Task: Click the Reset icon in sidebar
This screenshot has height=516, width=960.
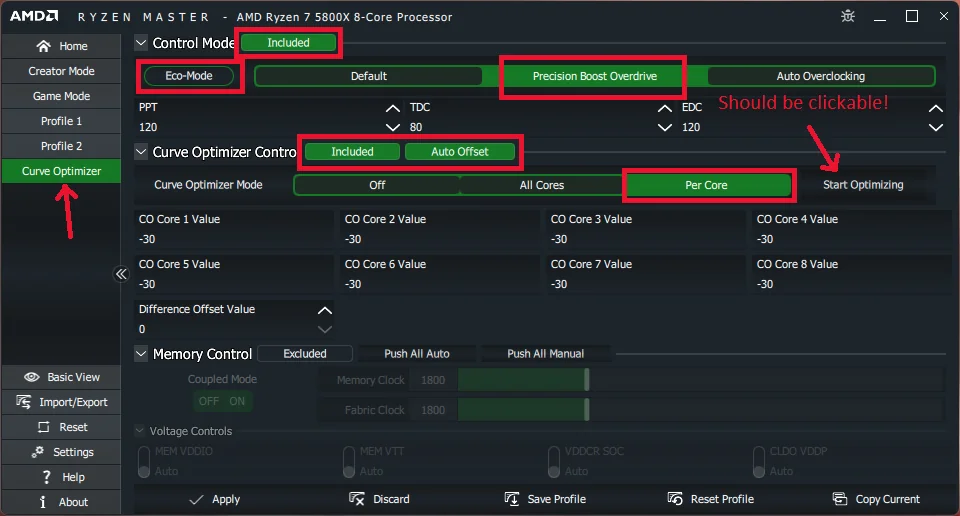Action: pos(43,427)
